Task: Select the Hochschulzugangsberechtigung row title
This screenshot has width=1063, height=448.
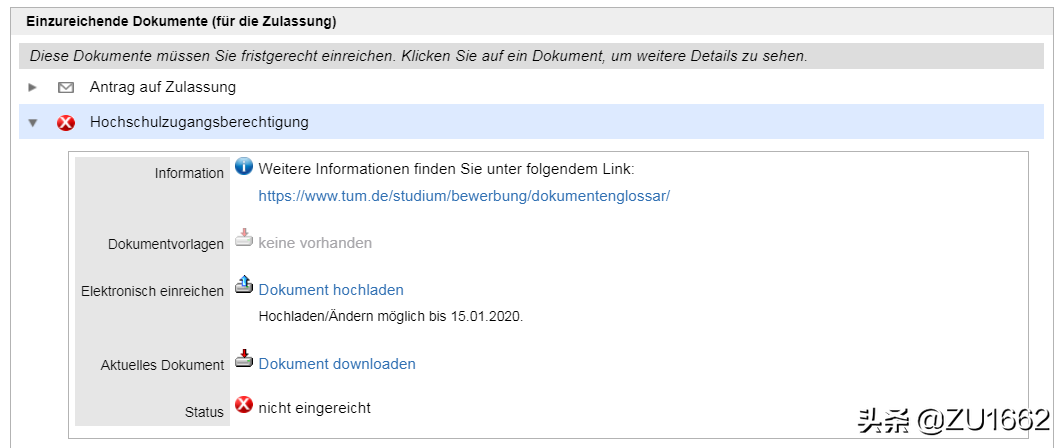Action: pos(199,122)
